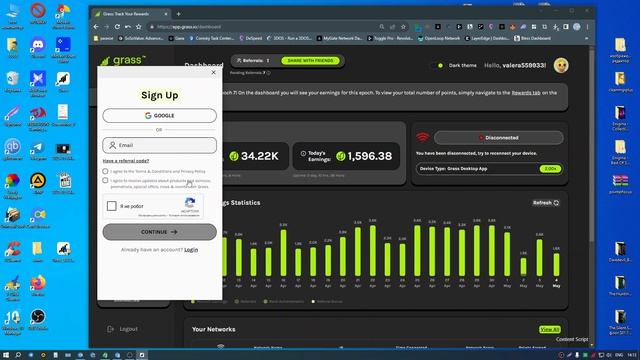Select Logout in the Grass sidebar
This screenshot has width=640, height=360.
[x=122, y=329]
